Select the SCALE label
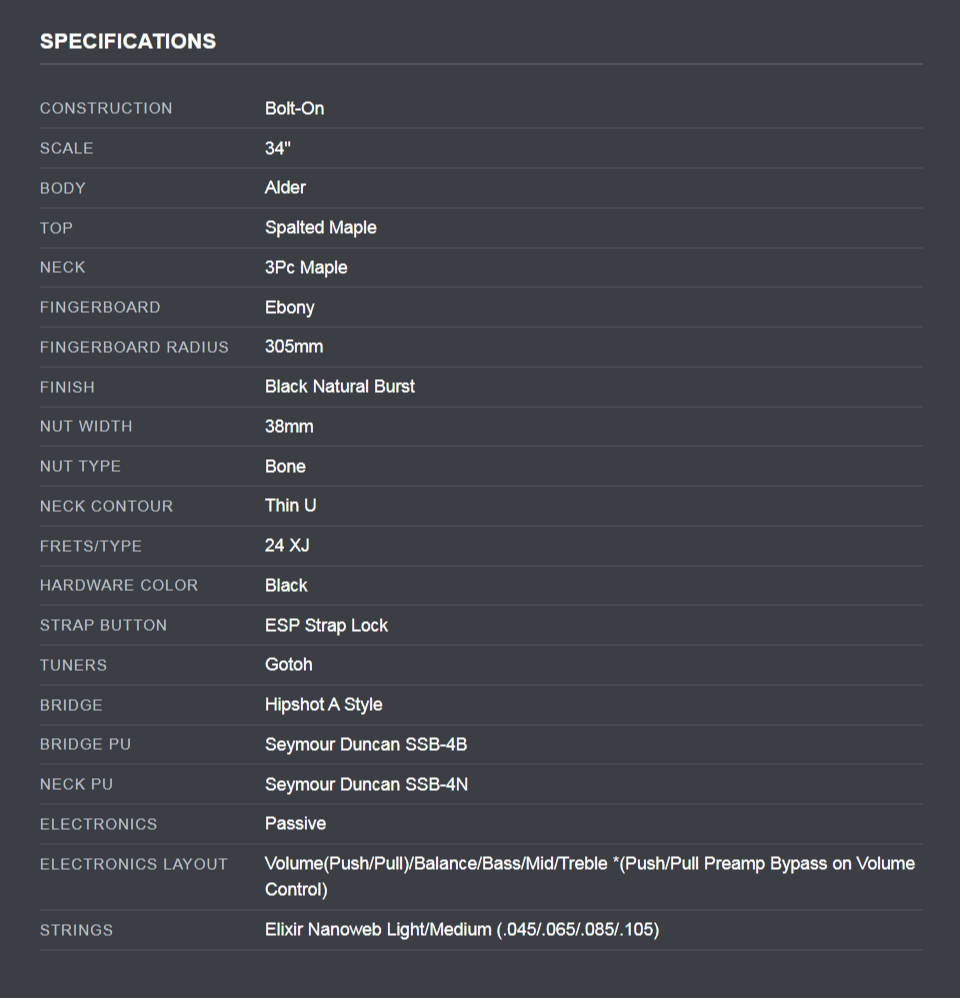 pyautogui.click(x=67, y=148)
